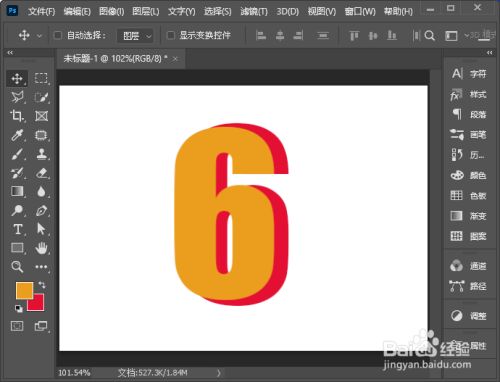Expand the left toolbox double-arrow
This screenshot has height=382, width=500.
coord(10,53)
